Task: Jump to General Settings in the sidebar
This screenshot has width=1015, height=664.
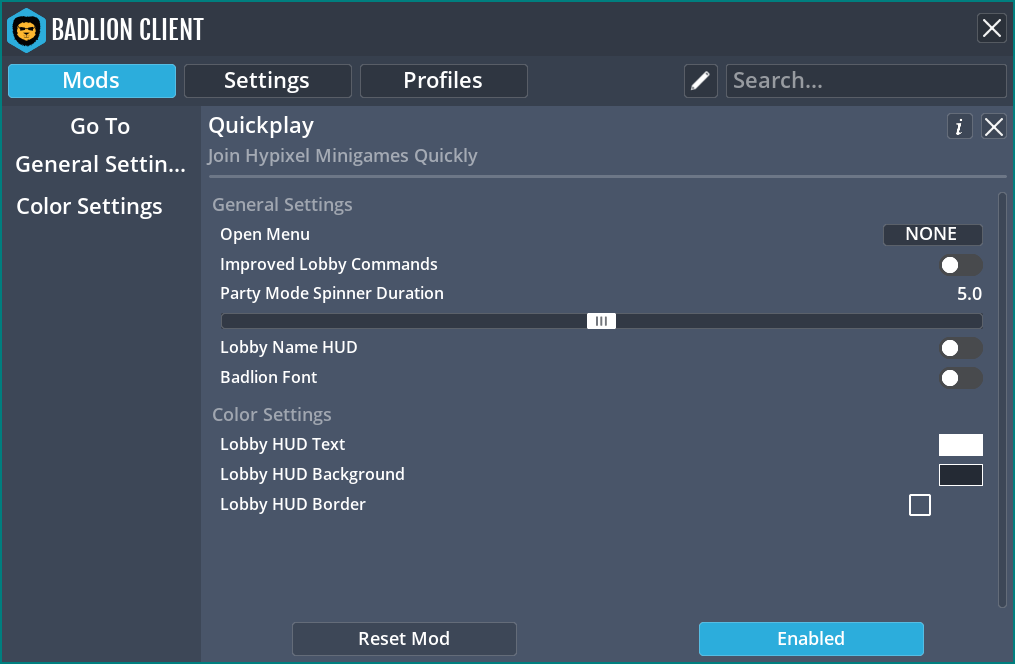Action: (99, 164)
